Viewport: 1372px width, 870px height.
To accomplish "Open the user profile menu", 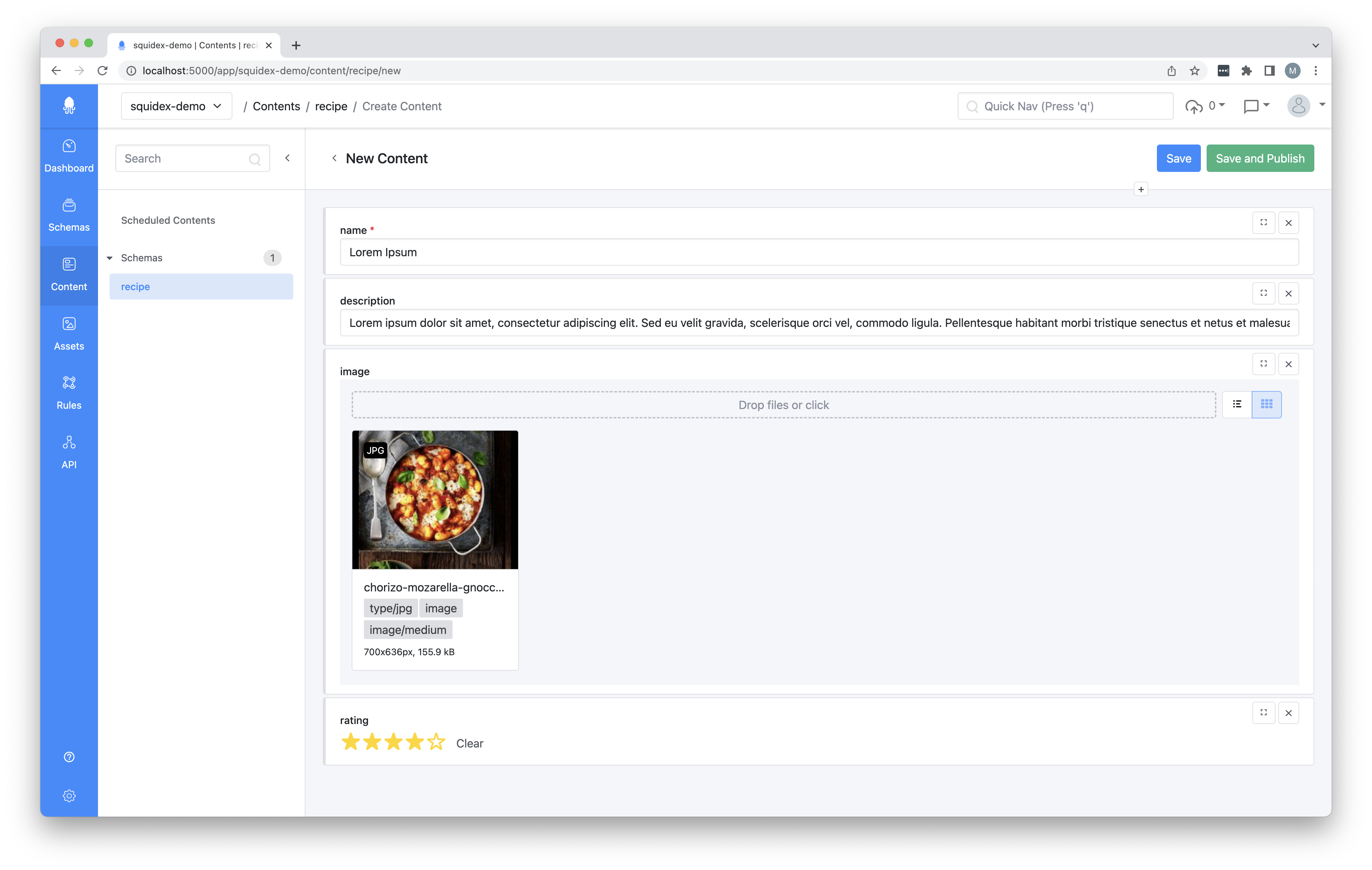I will [x=1298, y=105].
